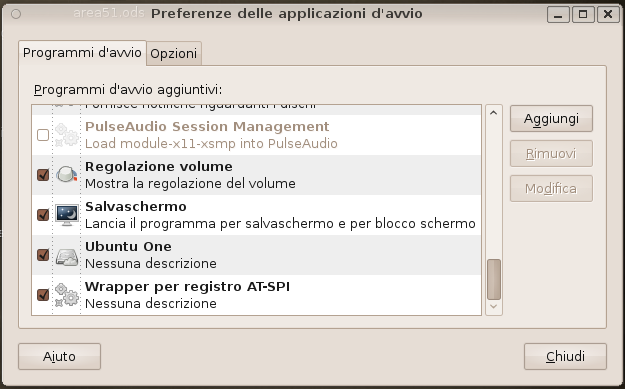The width and height of the screenshot is (625, 389).
Task: Click the PulseAudio Session Management gears icon
Action: (67, 135)
